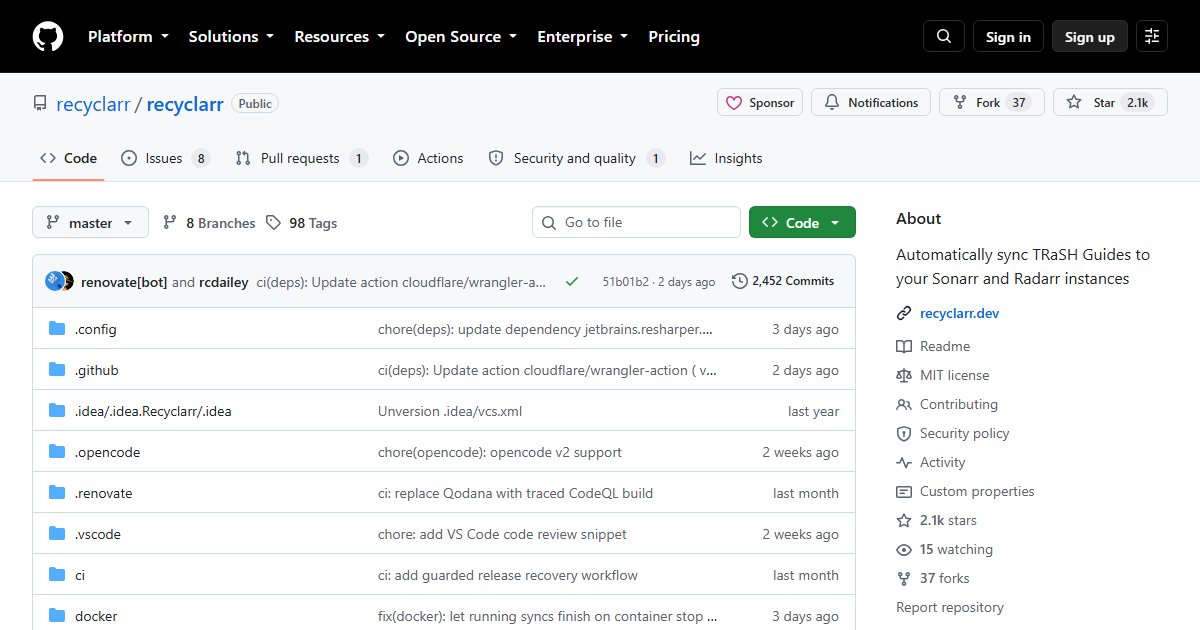Viewport: 1200px width, 630px height.
Task: Star the recyclarr repository
Action: (1110, 102)
